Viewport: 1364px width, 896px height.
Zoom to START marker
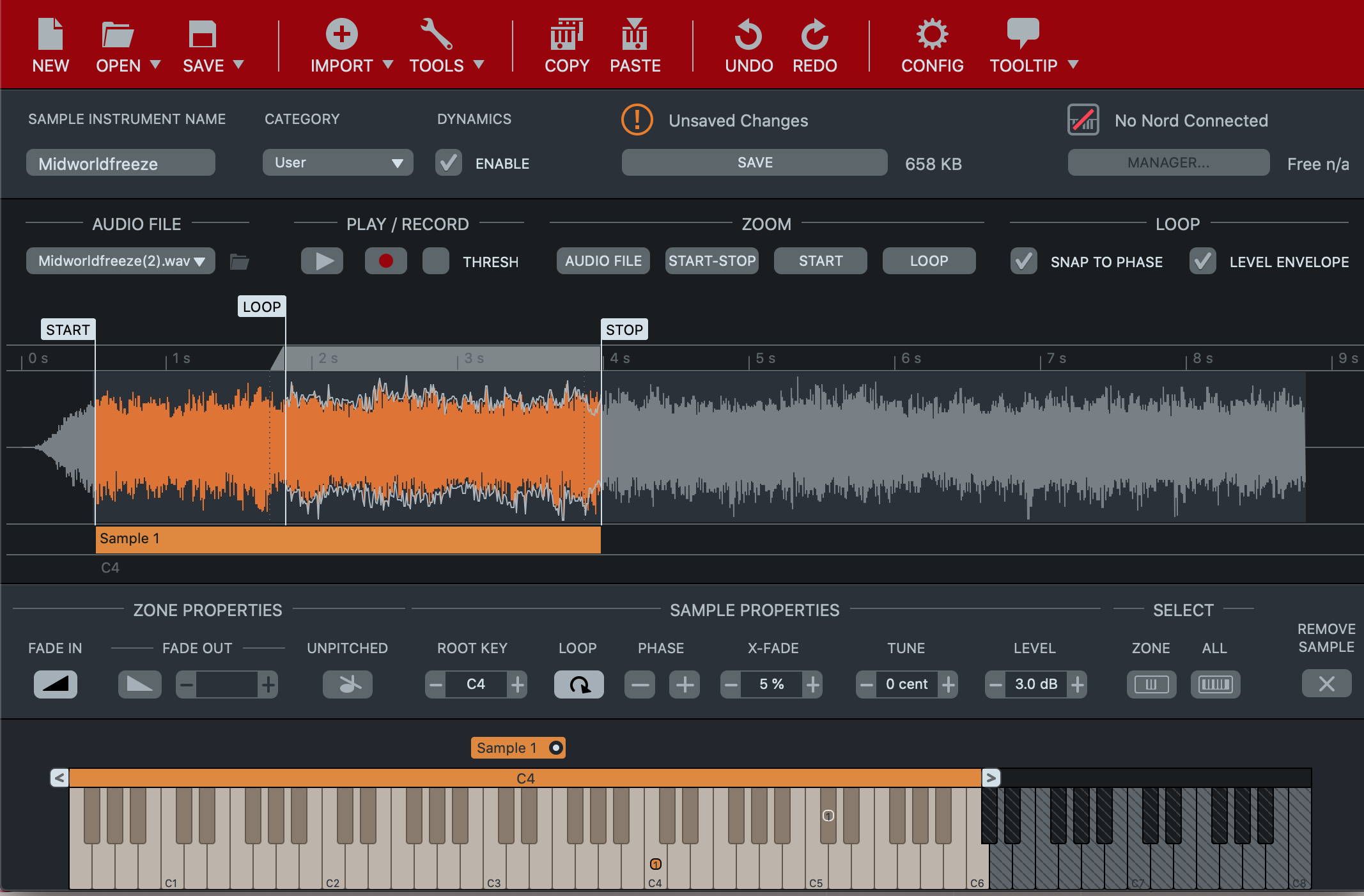tap(821, 261)
